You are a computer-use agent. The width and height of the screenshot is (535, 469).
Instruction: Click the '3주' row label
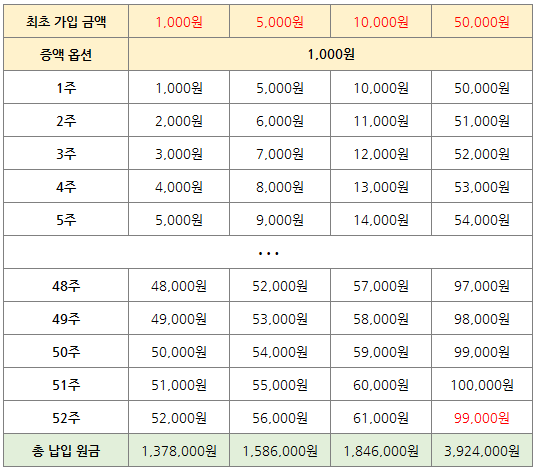tap(66, 153)
